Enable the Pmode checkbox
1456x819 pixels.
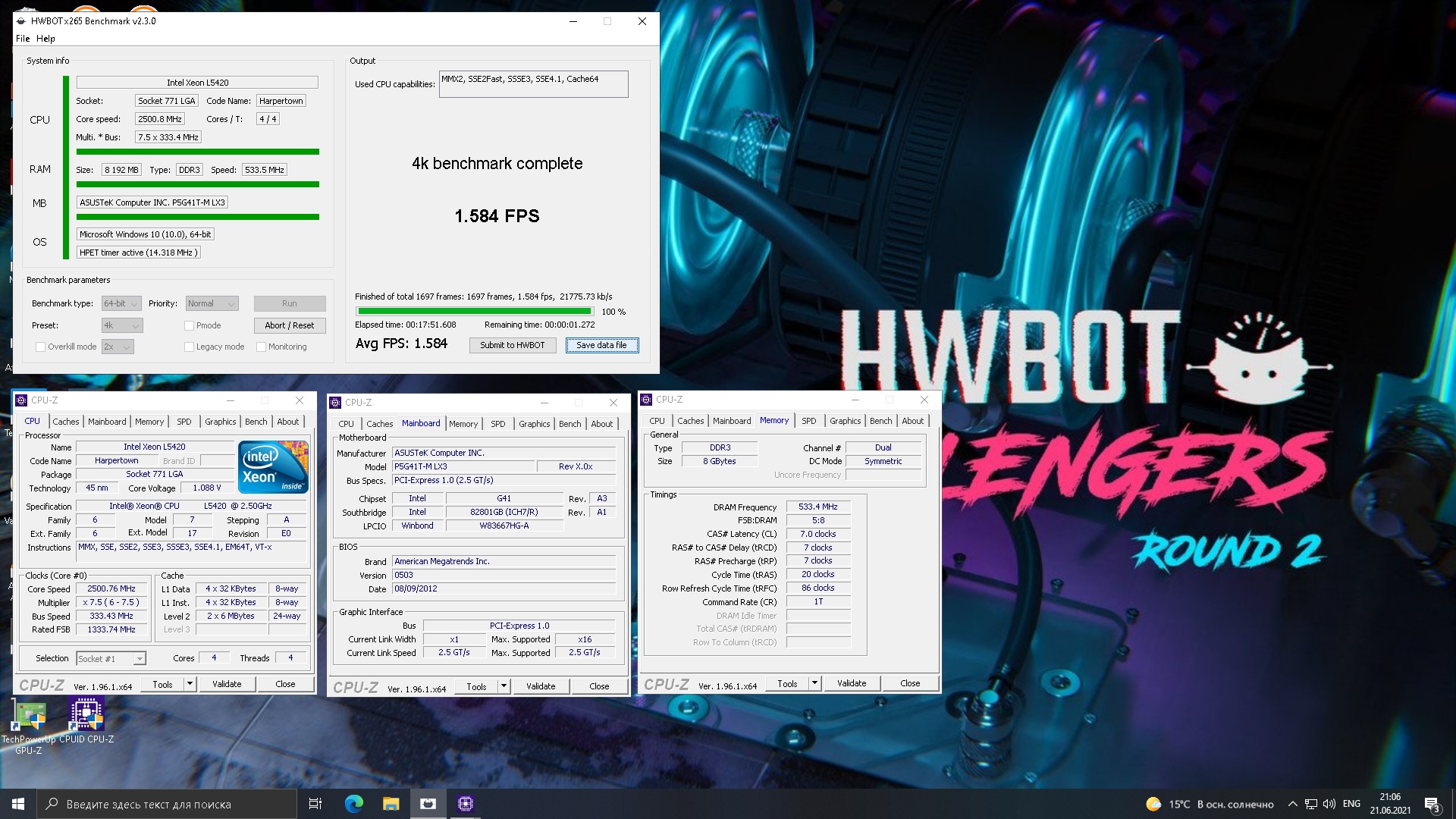click(190, 325)
